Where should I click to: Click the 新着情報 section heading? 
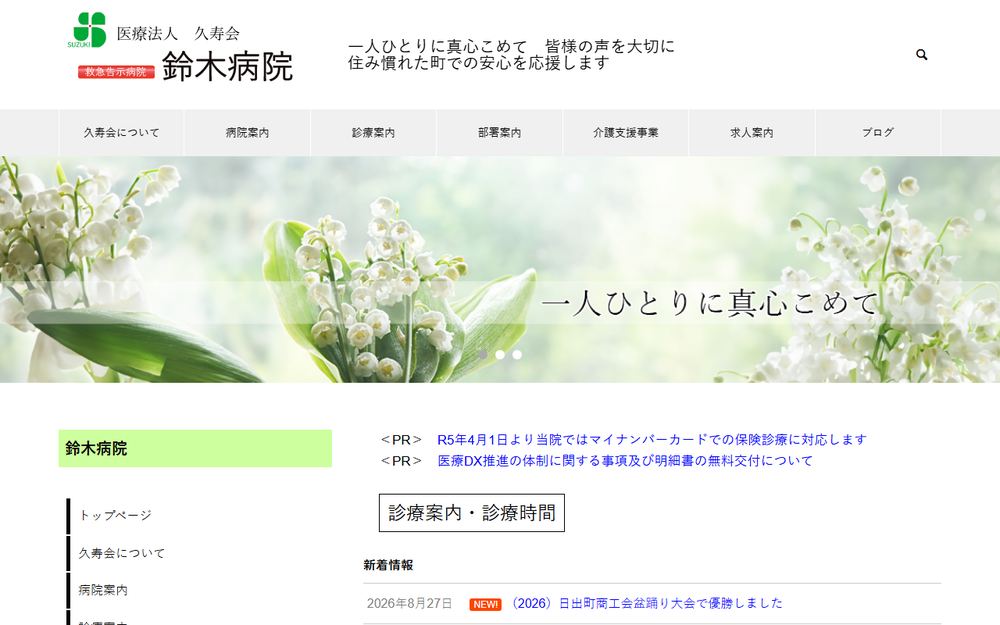(388, 565)
